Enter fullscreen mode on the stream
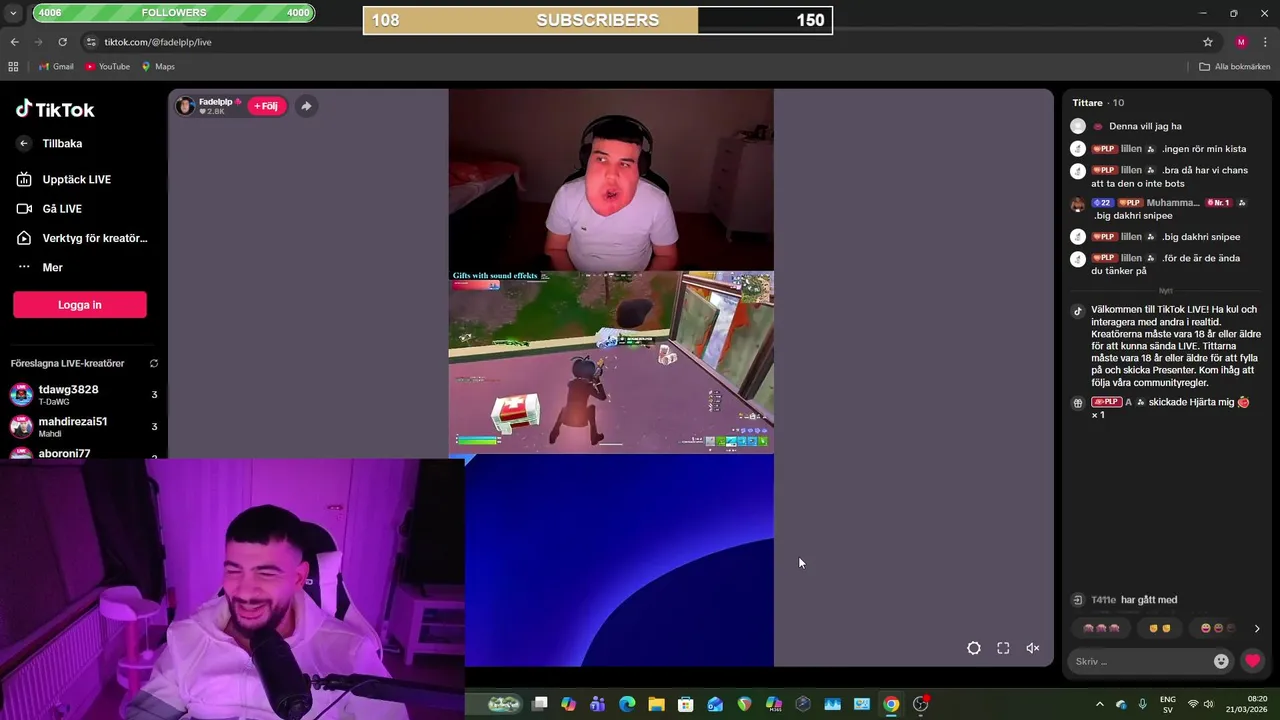Image resolution: width=1280 pixels, height=720 pixels. [x=1003, y=648]
